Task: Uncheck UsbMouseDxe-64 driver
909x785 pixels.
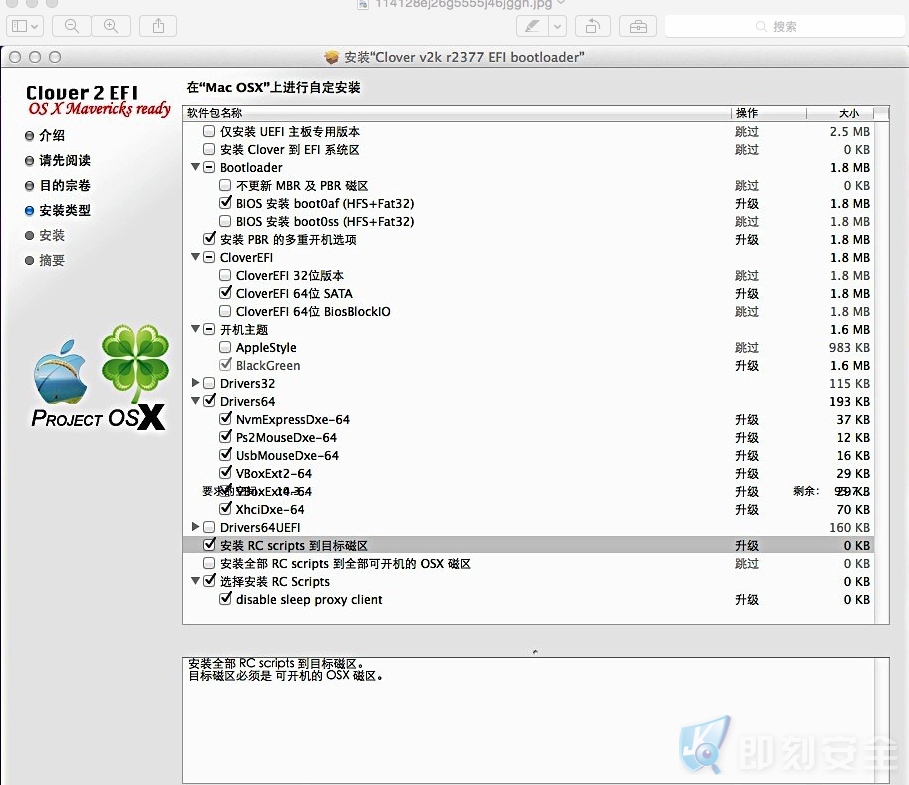Action: pos(225,454)
